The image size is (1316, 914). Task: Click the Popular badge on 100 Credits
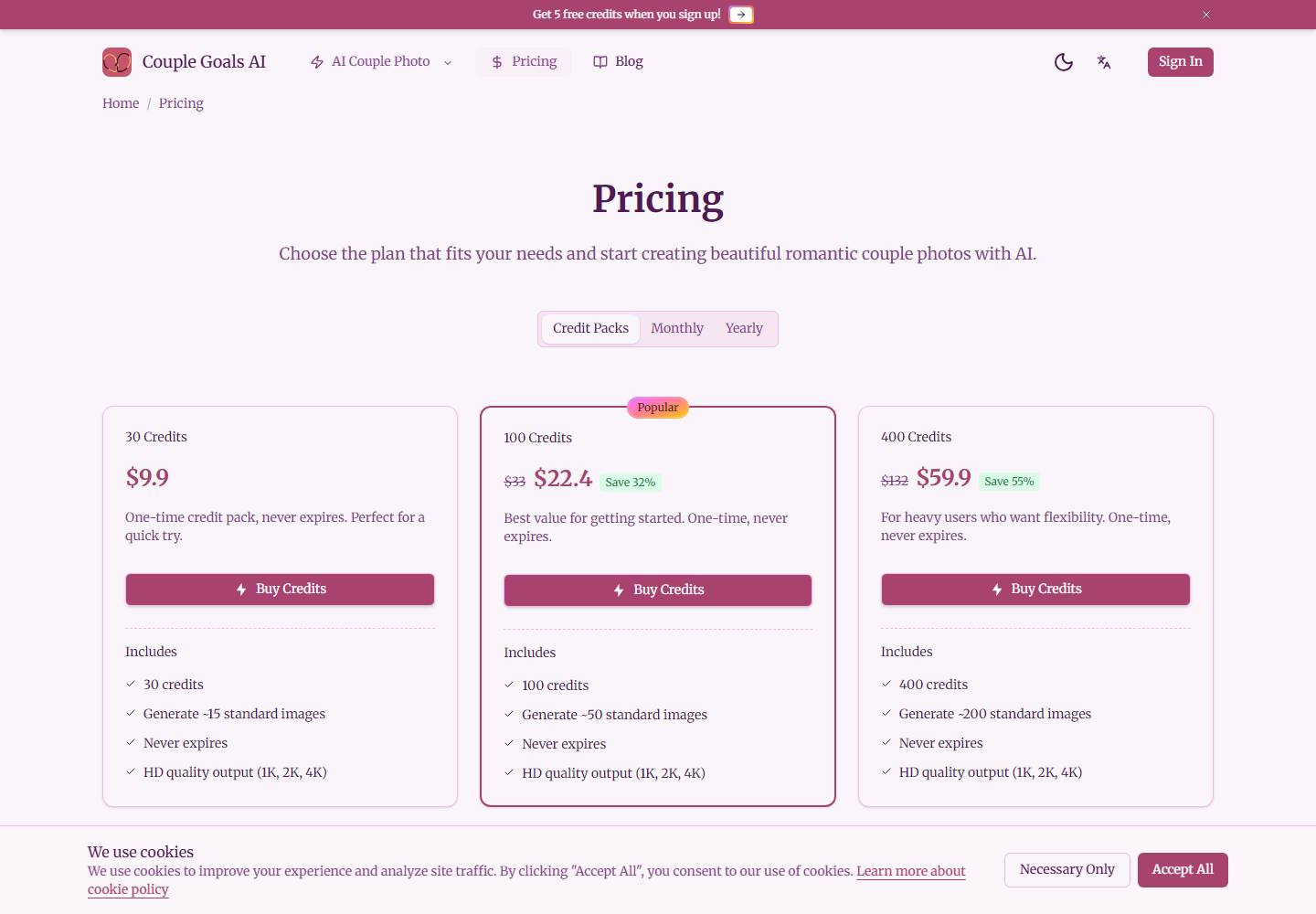point(658,408)
